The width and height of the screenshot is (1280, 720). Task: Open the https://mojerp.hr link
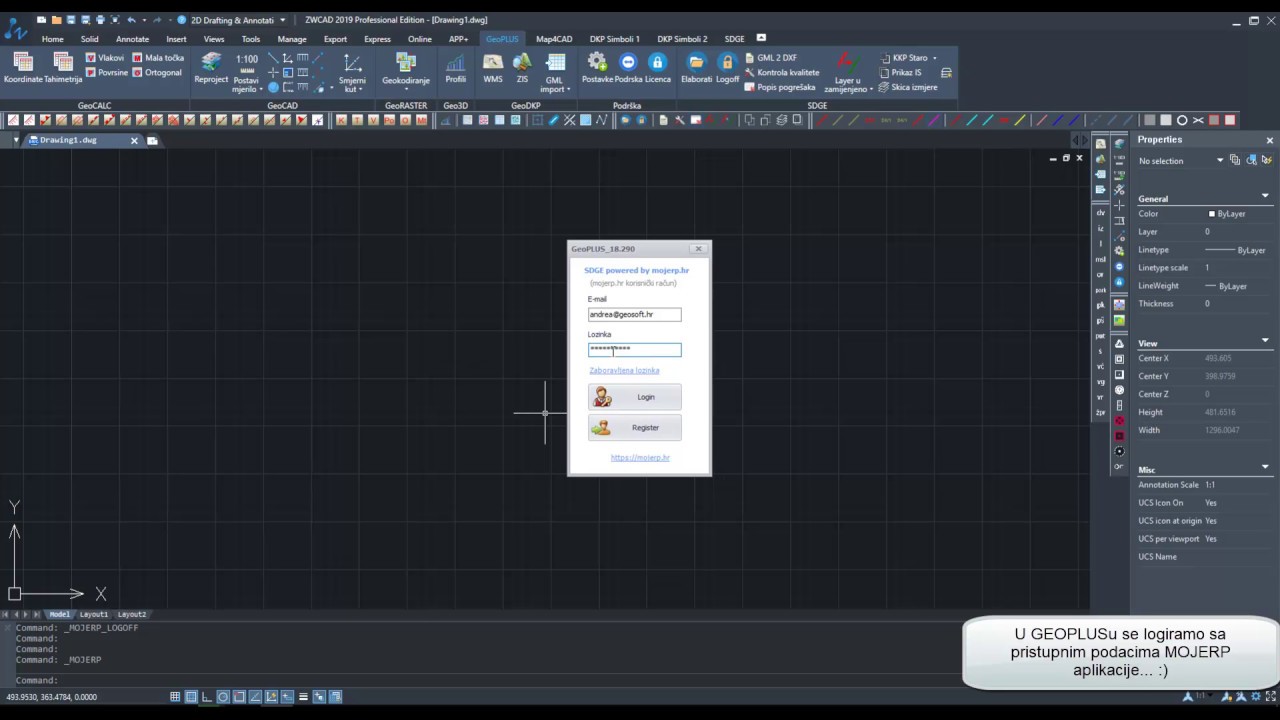[640, 457]
